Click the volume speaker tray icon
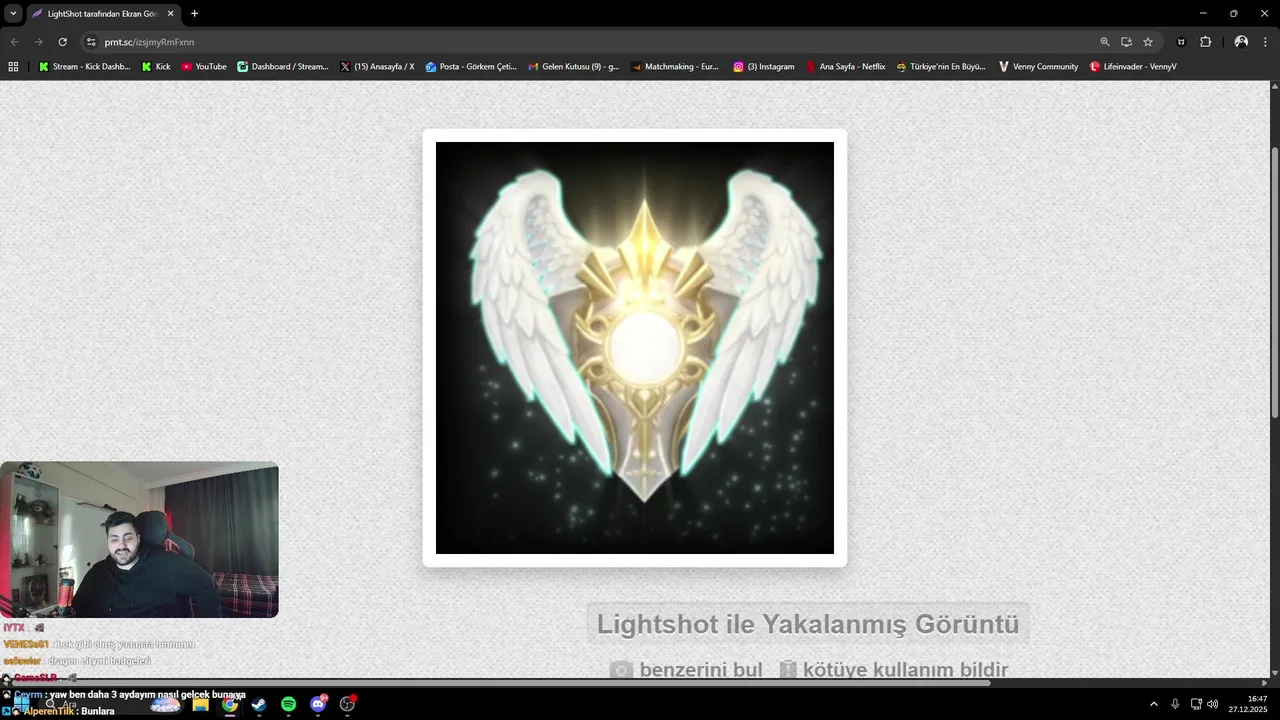The image size is (1280, 720). tap(1213, 704)
